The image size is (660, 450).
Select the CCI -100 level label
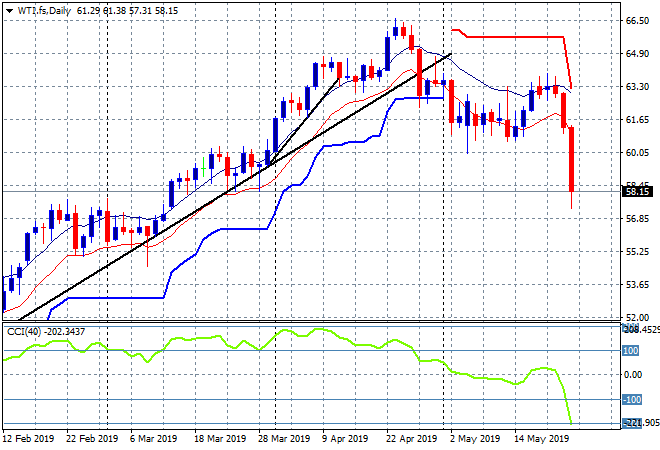click(x=632, y=399)
